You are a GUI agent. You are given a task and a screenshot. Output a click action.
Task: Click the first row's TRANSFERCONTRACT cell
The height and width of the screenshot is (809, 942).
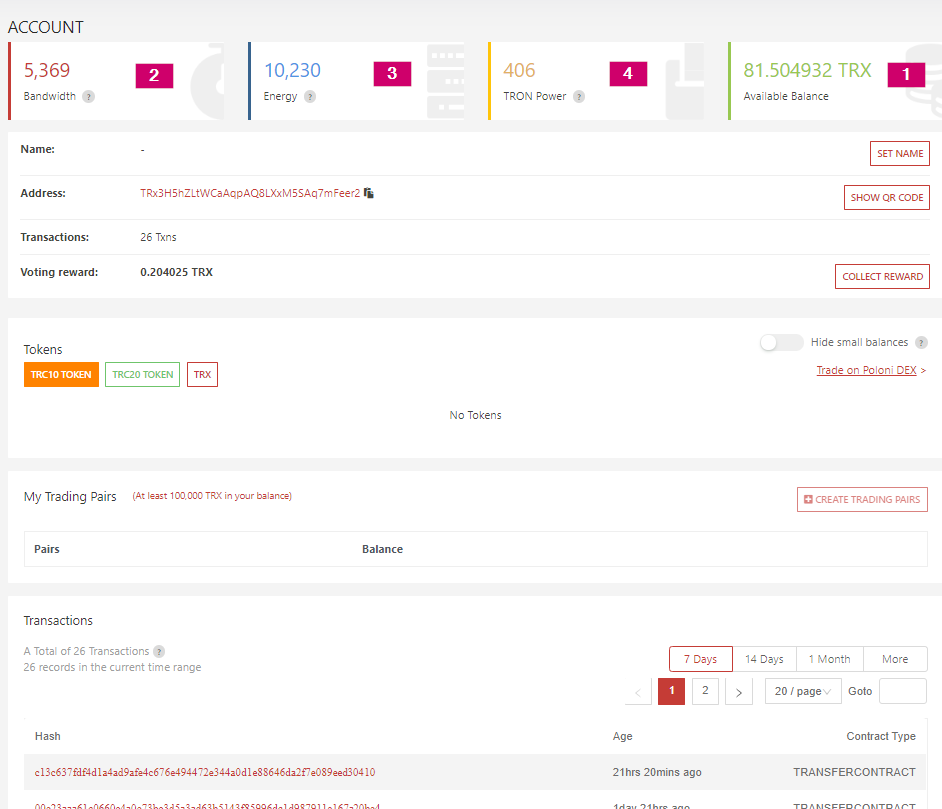(x=854, y=772)
